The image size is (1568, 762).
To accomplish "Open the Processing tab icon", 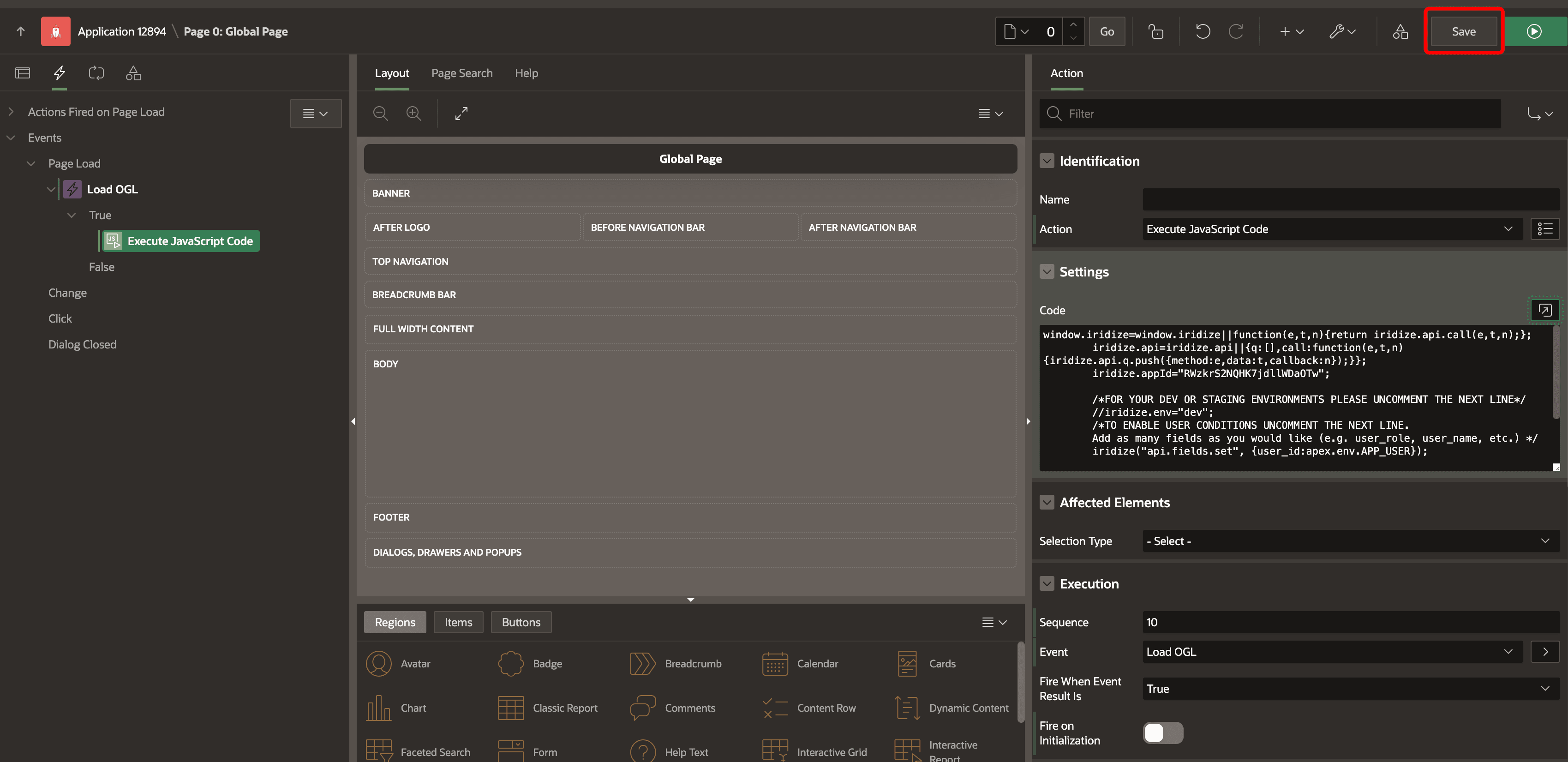I will (96, 73).
